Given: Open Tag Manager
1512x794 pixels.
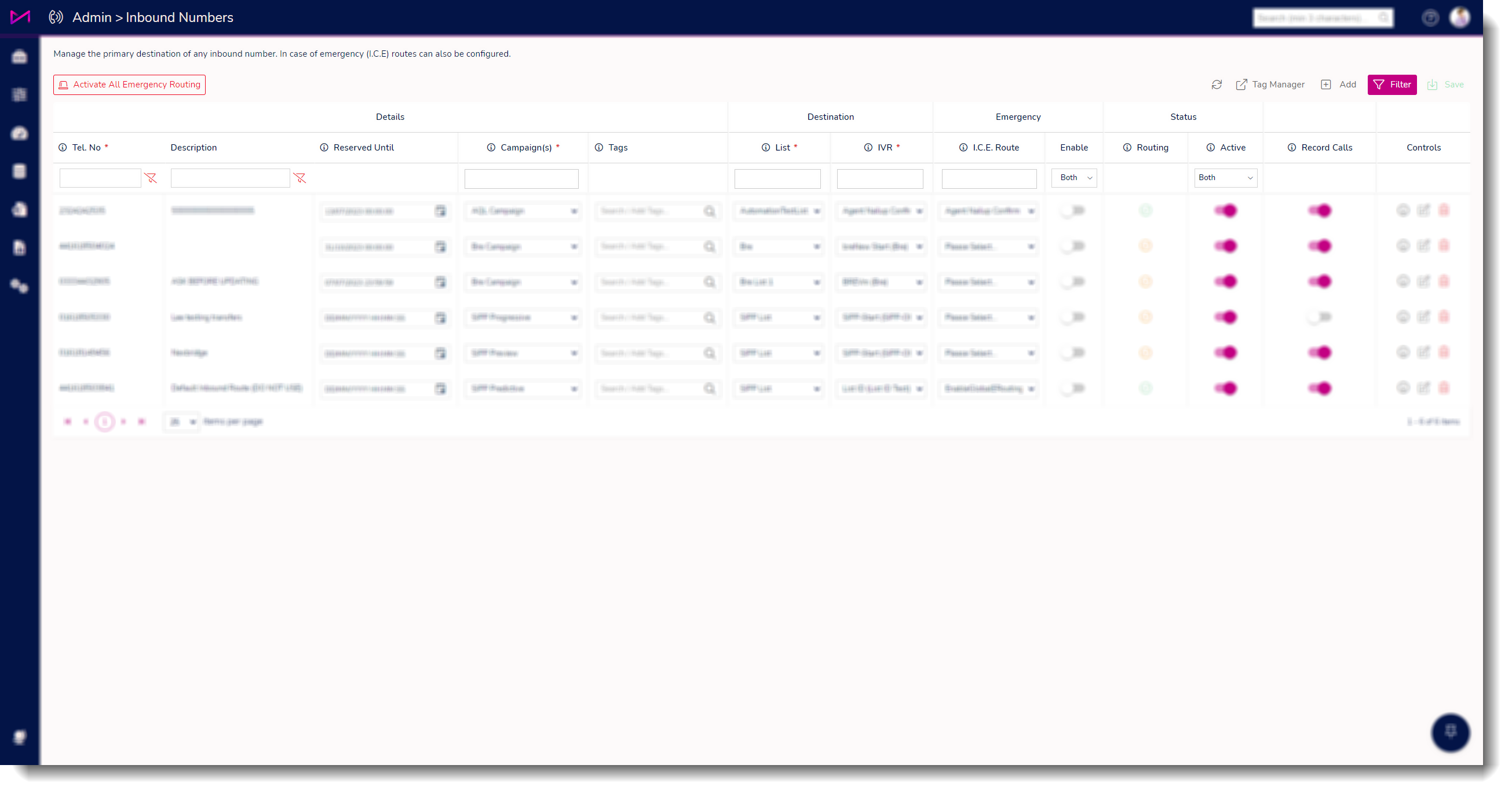Looking at the screenshot, I should point(1270,85).
